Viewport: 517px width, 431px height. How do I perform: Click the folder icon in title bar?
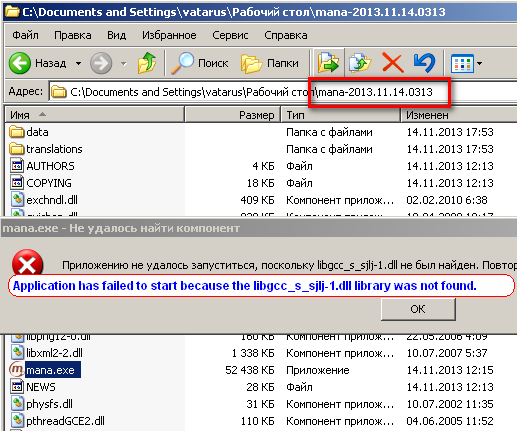coord(12,12)
